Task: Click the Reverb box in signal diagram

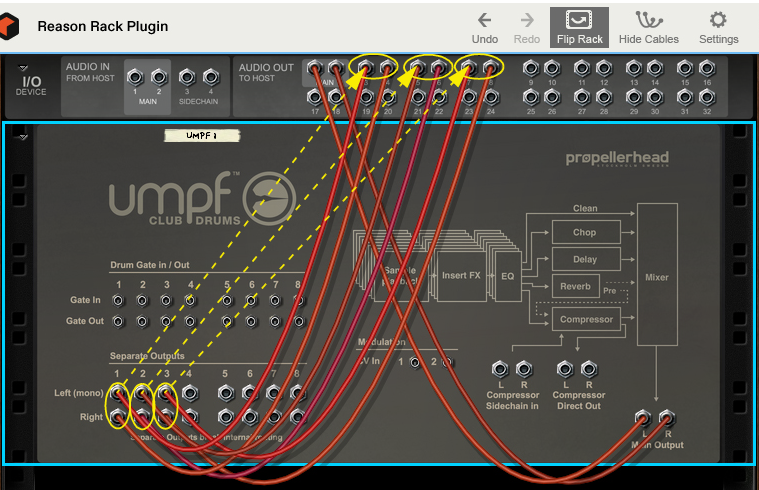Action: point(576,286)
